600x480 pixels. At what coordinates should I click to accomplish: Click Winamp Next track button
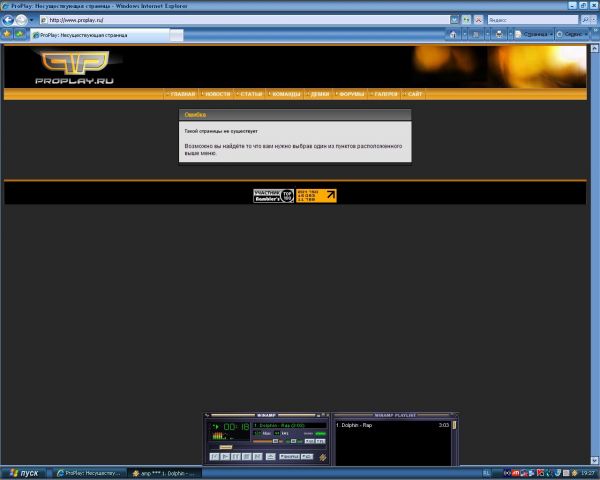(x=258, y=457)
